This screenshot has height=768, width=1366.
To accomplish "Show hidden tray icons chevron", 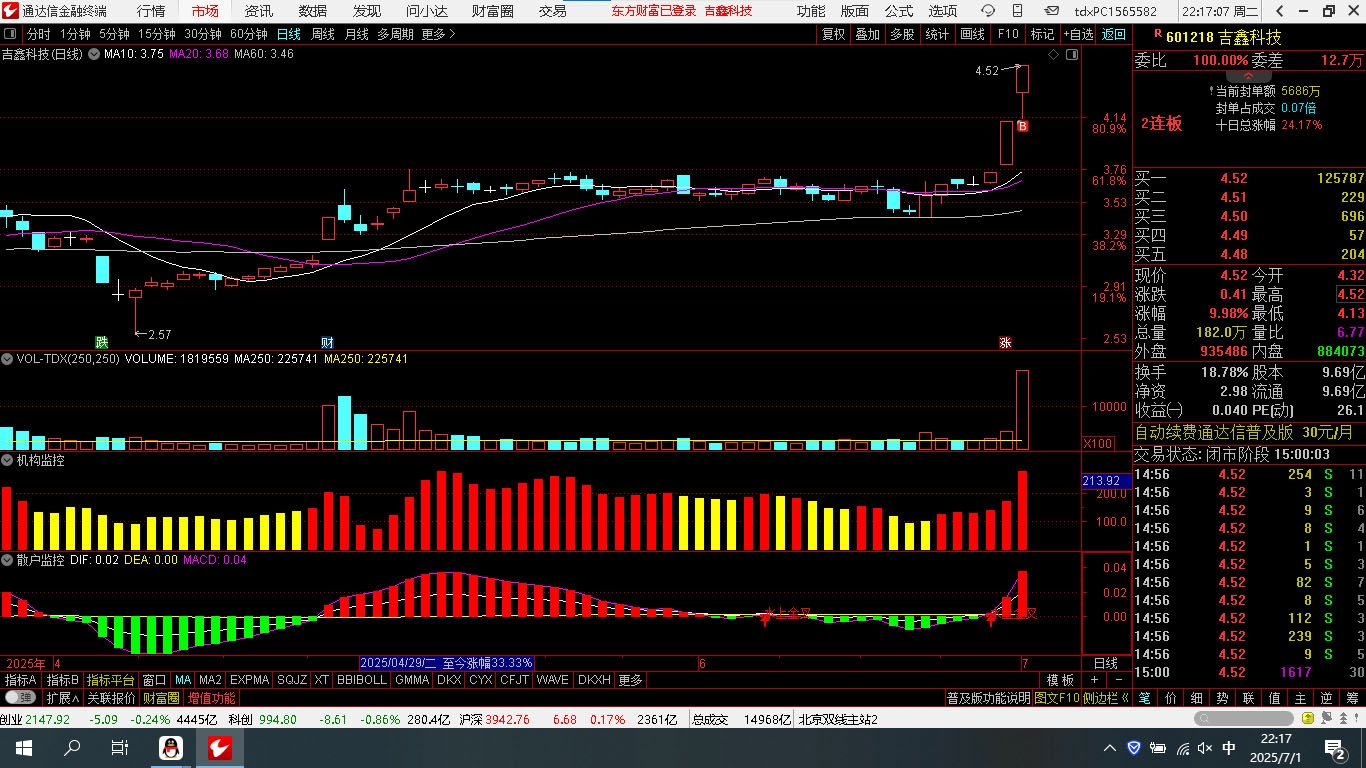I will (1110, 748).
